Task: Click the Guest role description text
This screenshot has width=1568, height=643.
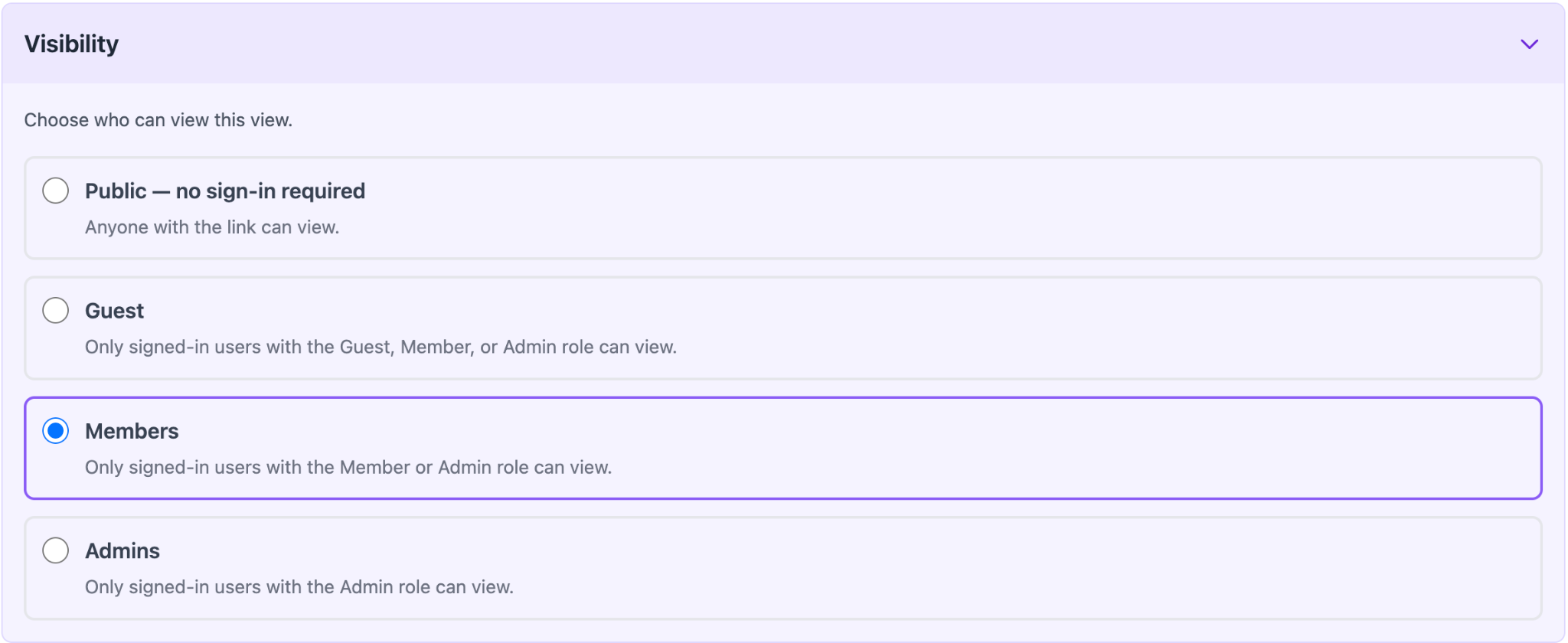Action: [381, 346]
